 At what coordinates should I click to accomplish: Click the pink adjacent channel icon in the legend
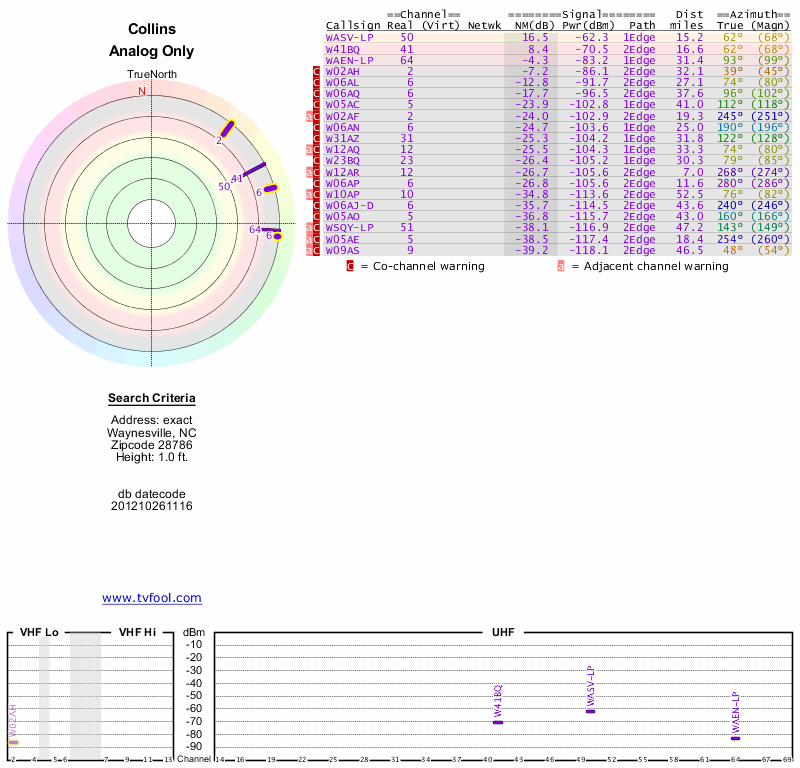click(561, 266)
